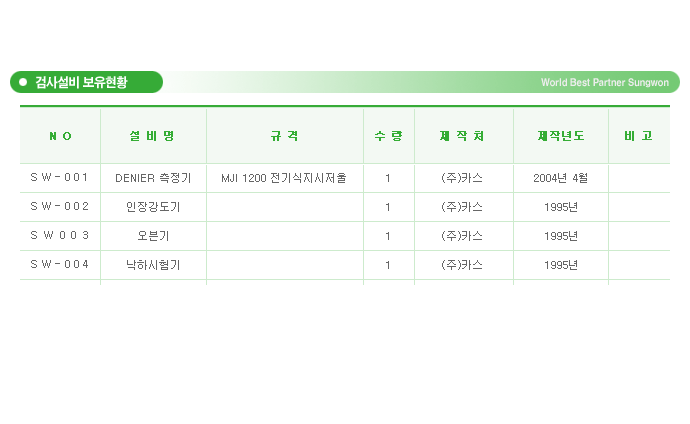
Task: Select the SW-004 row number cell
Action: coord(59,264)
